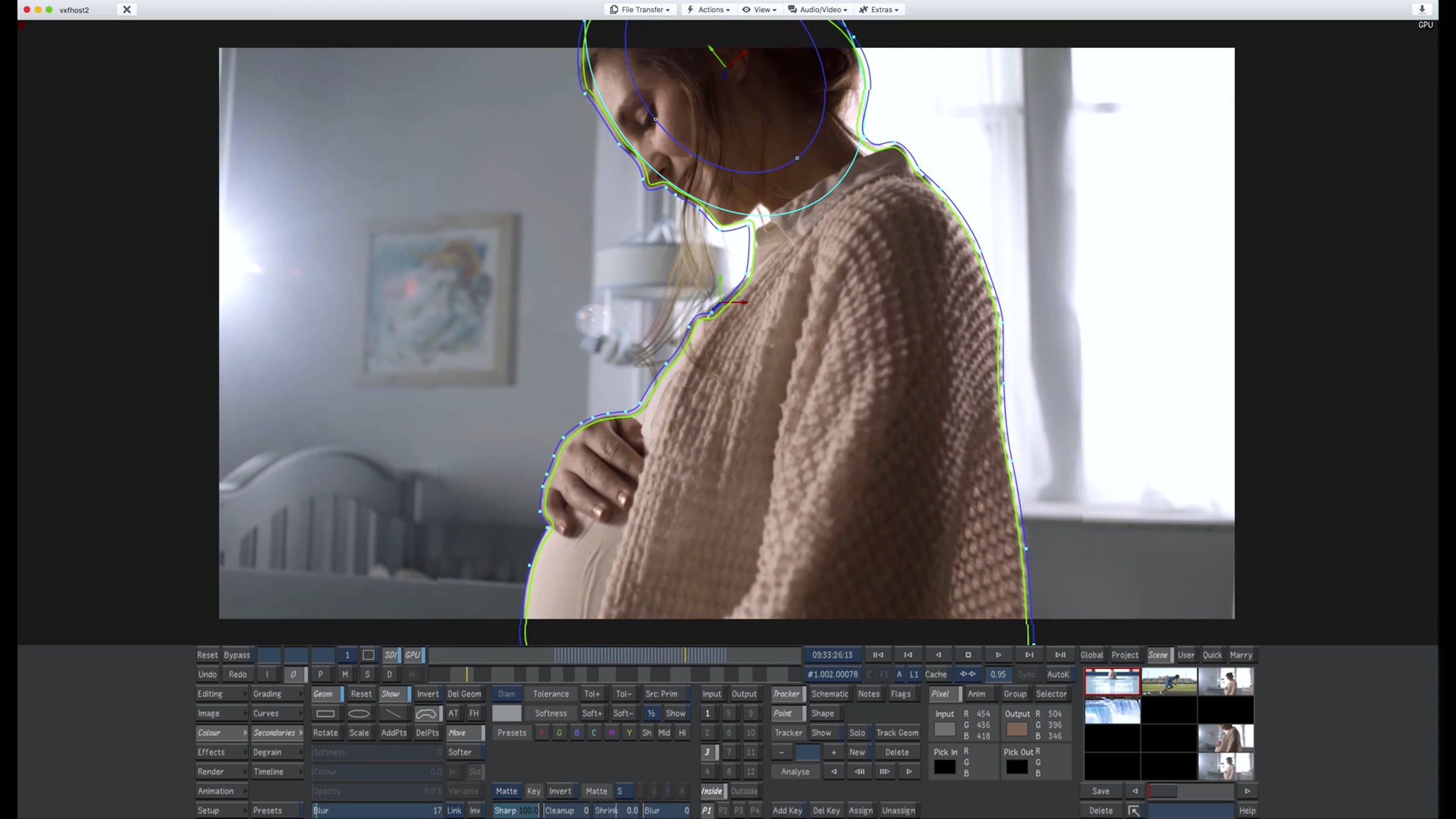Image resolution: width=1456 pixels, height=819 pixels.
Task: Jump to the start of the timeline
Action: coord(878,655)
